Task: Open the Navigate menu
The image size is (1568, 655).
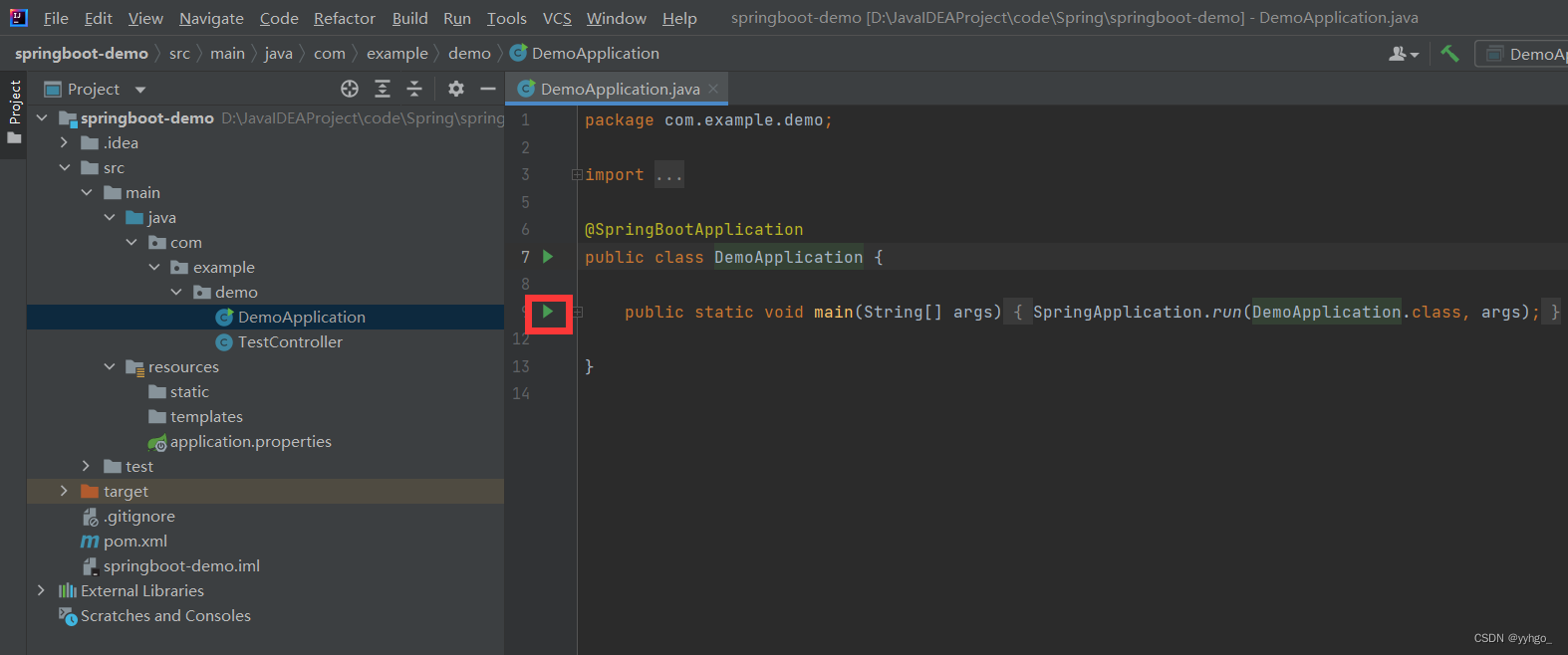Action: pyautogui.click(x=211, y=18)
